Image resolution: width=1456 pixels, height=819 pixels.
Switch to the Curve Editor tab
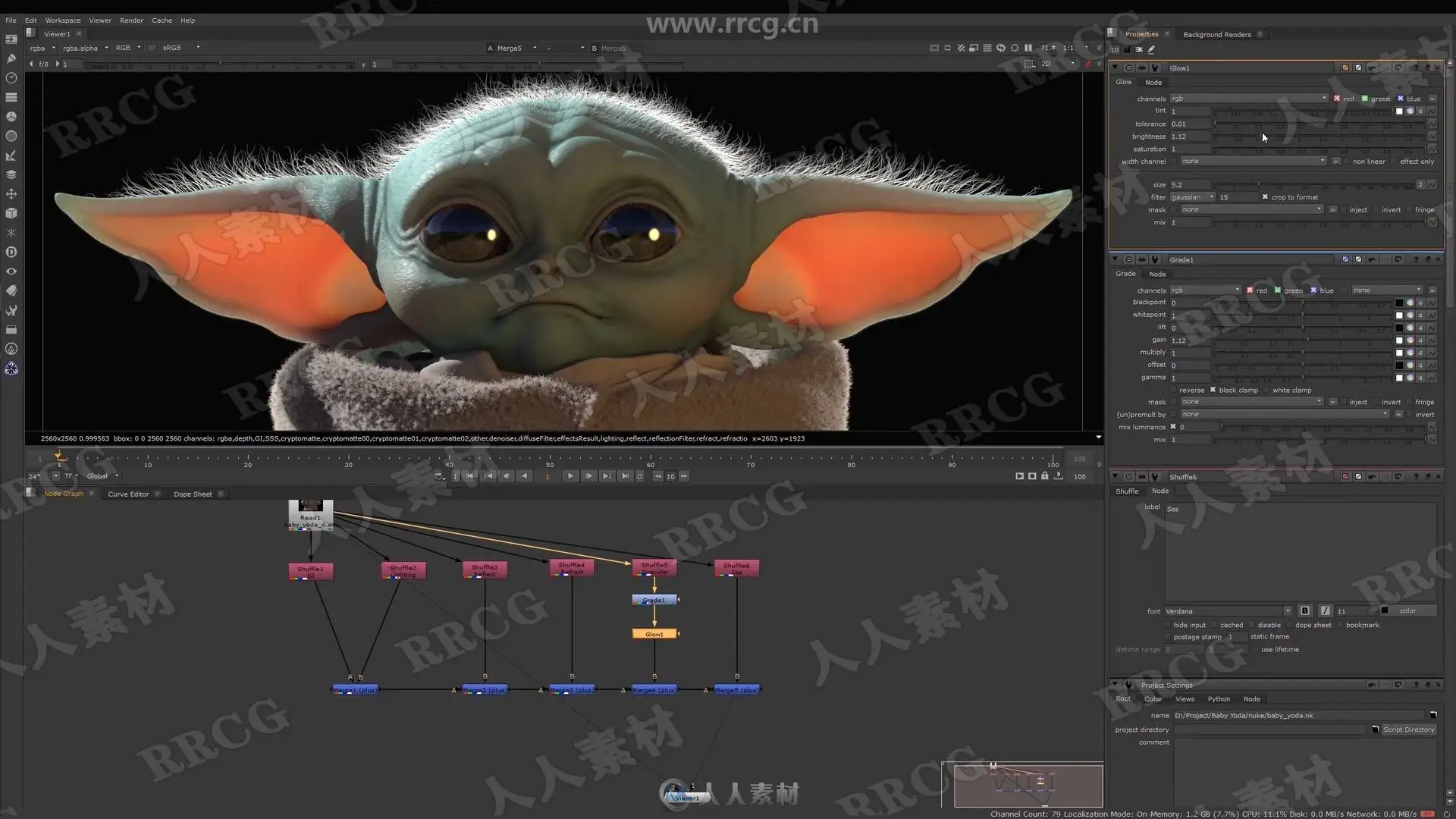[x=128, y=494]
